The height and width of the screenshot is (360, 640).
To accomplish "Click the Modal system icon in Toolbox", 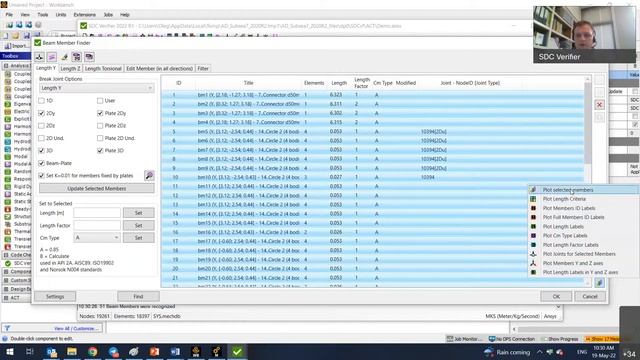I will 7,156.
